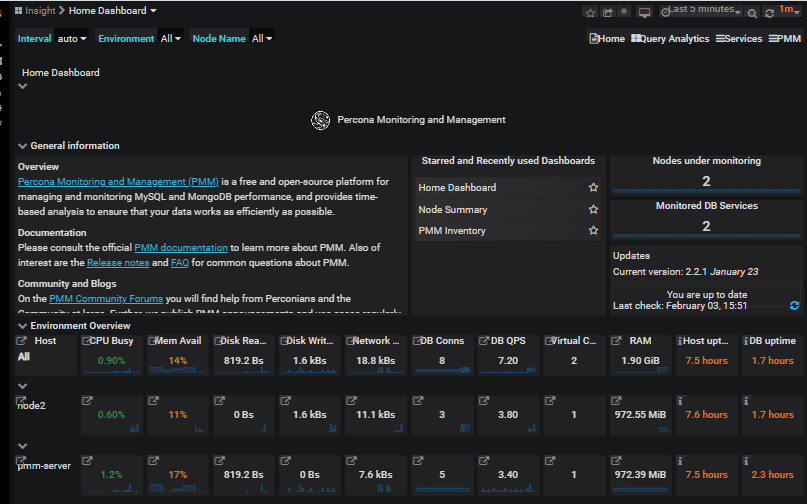Open the 1m refresh interval dropdown
The height and width of the screenshot is (504, 807).
coord(789,10)
